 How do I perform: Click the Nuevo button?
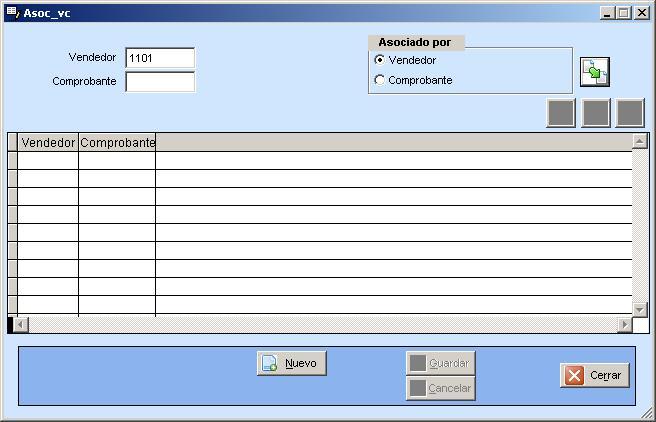(x=292, y=364)
